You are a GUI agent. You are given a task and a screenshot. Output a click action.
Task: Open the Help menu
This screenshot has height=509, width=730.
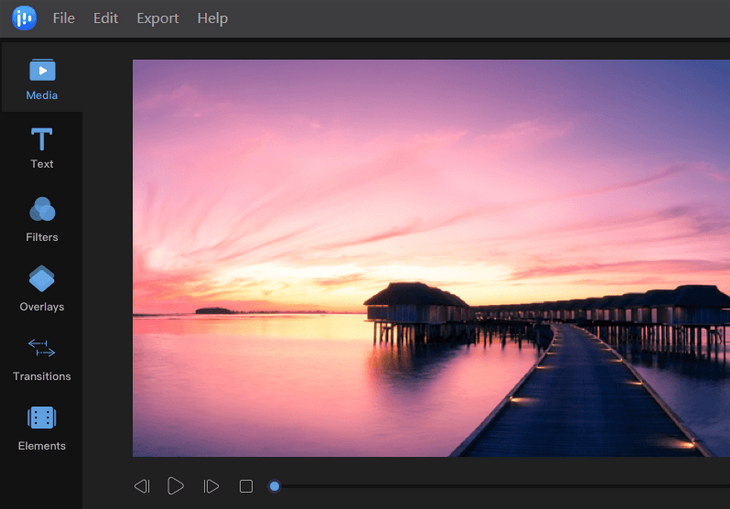pos(212,18)
